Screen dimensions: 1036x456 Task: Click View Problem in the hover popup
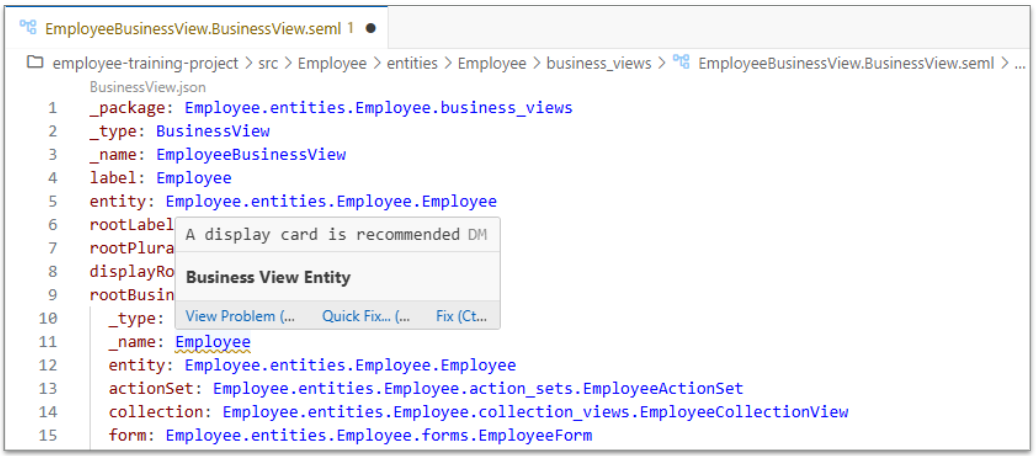pos(240,316)
